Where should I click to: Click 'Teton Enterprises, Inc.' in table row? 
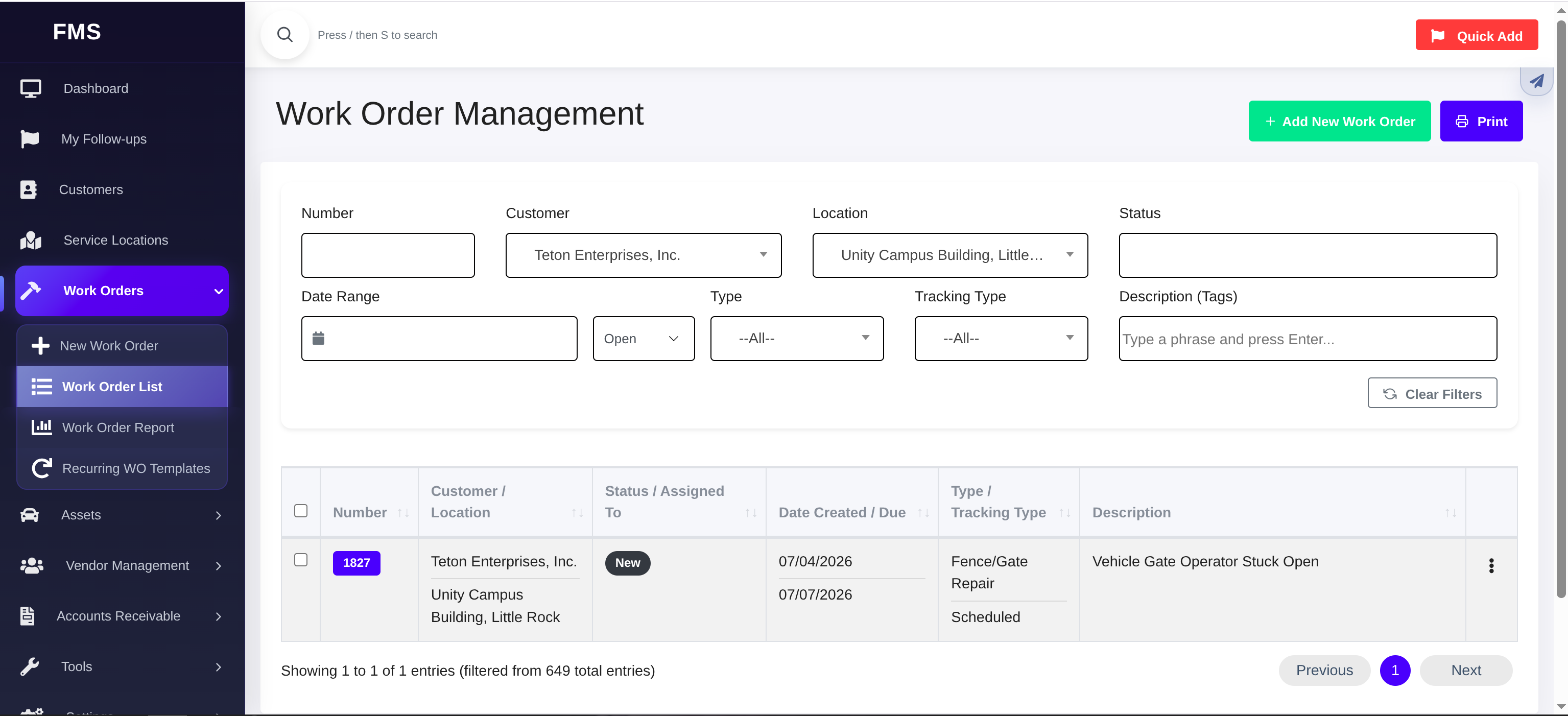click(504, 561)
